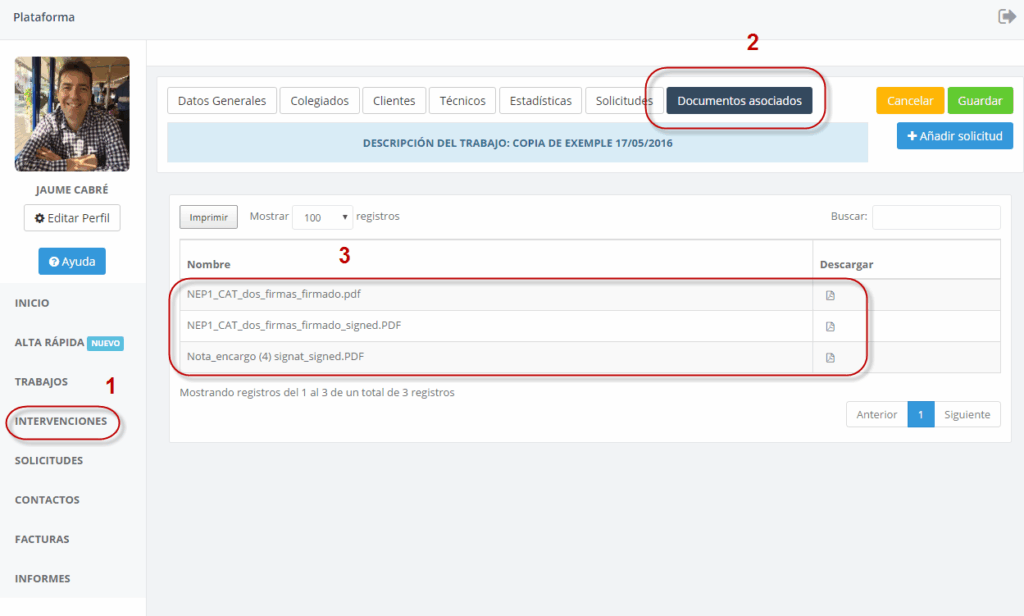Download NEP1_CAT_dos_firmas_firmado.pdf file icon
The image size is (1024, 616).
[x=830, y=295]
